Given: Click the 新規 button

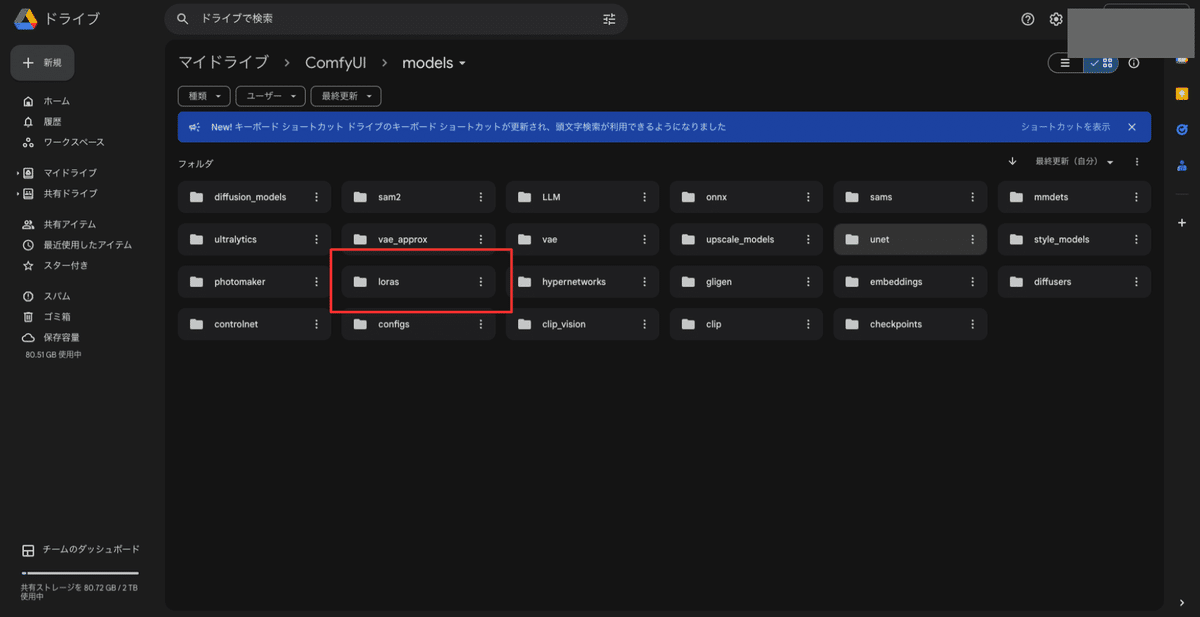Looking at the screenshot, I should [x=42, y=62].
